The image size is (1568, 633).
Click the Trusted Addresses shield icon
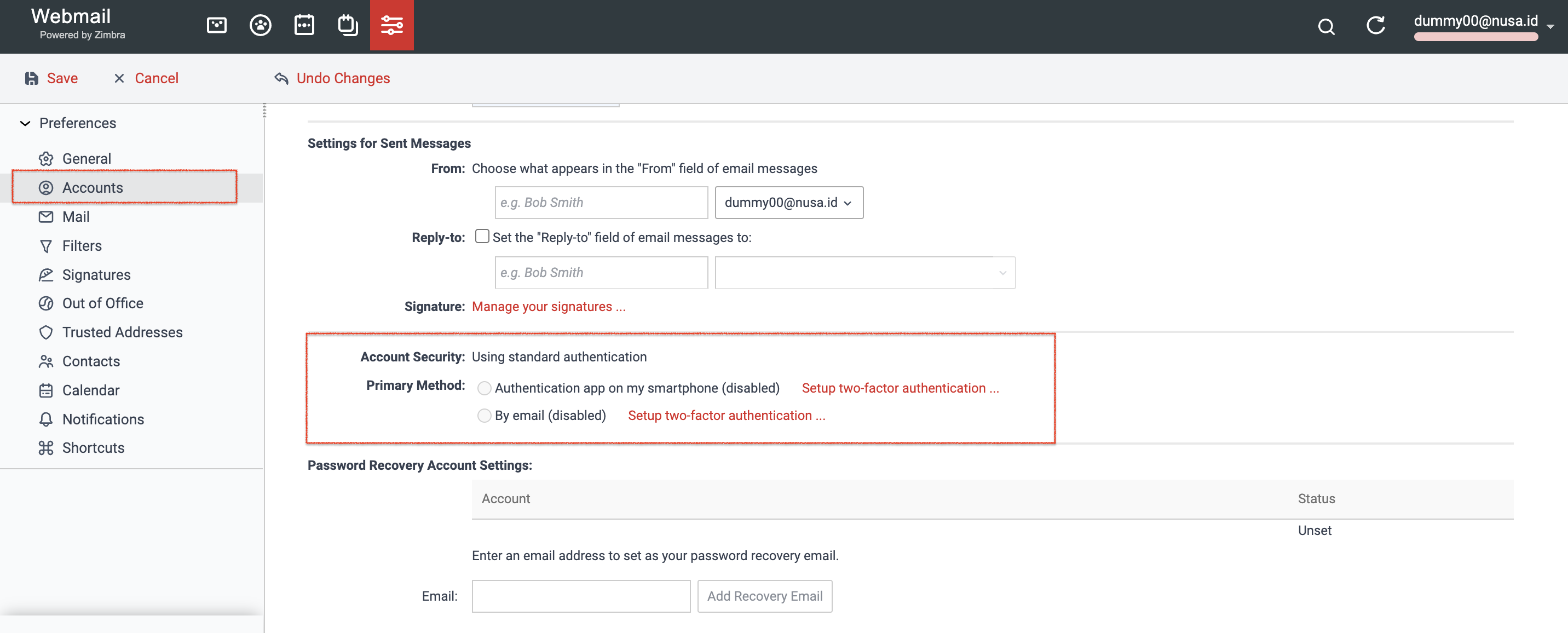point(45,332)
